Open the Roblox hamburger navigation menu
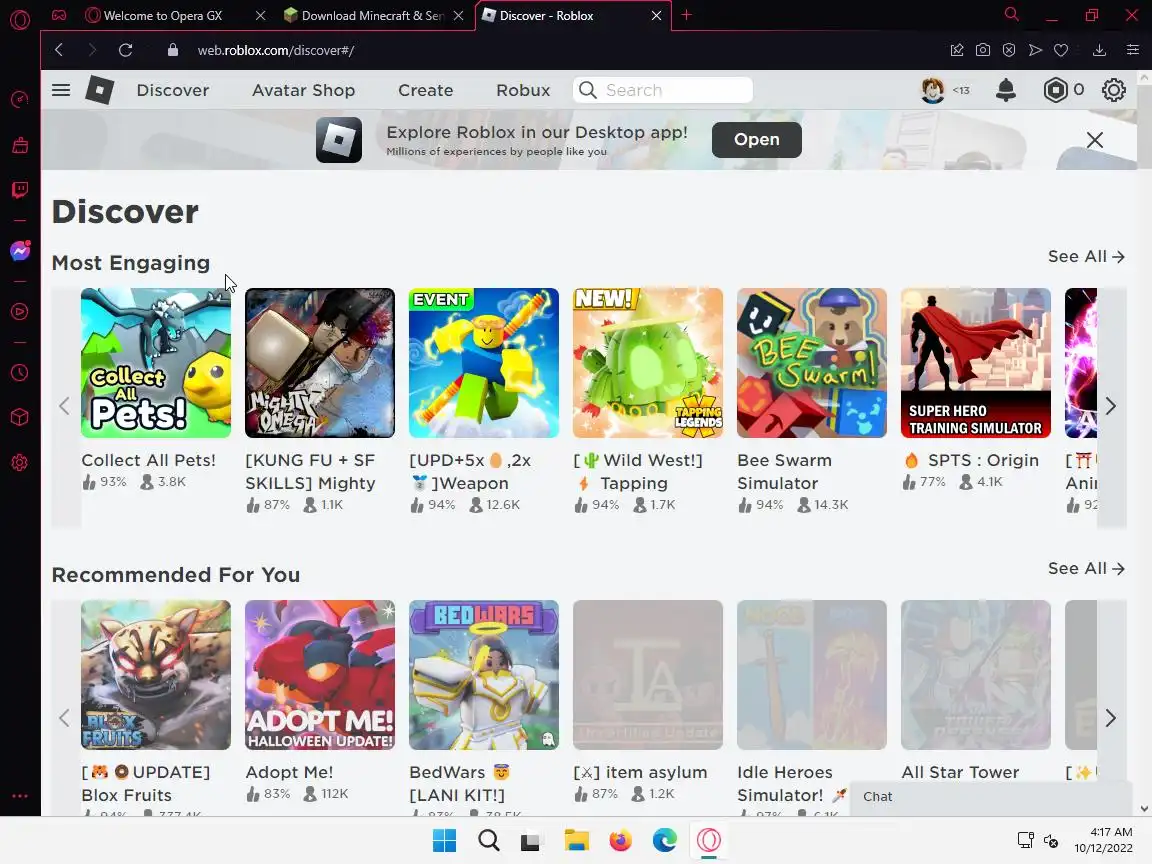The image size is (1152, 864). (x=61, y=90)
